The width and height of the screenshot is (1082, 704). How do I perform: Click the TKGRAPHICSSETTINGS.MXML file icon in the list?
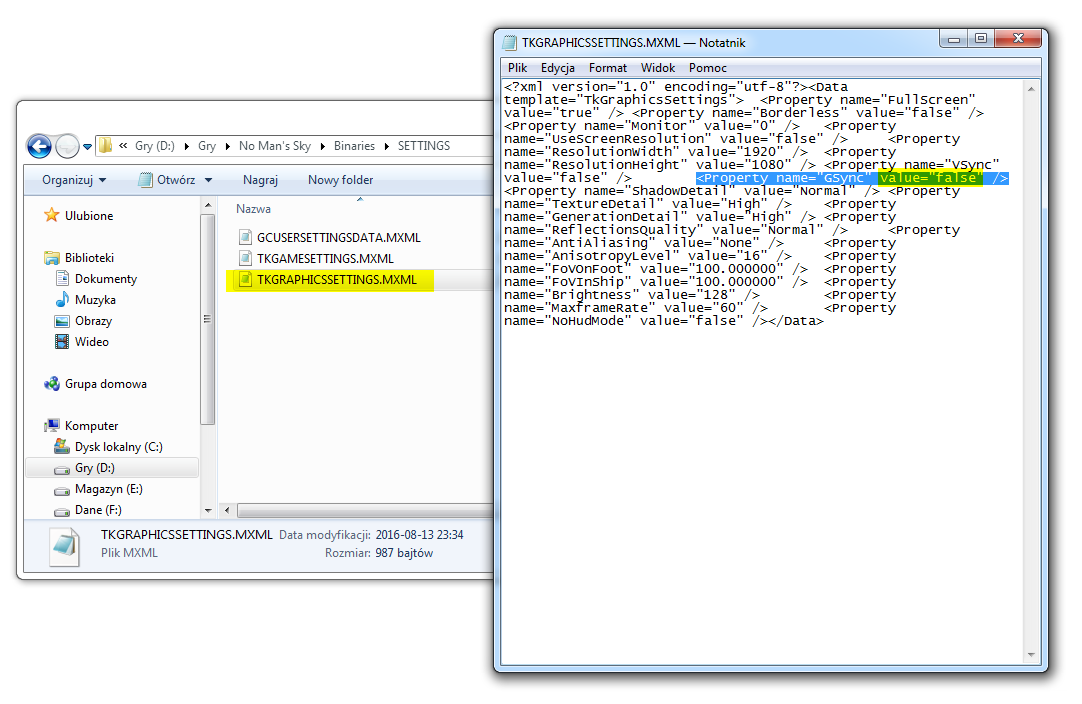coord(245,280)
